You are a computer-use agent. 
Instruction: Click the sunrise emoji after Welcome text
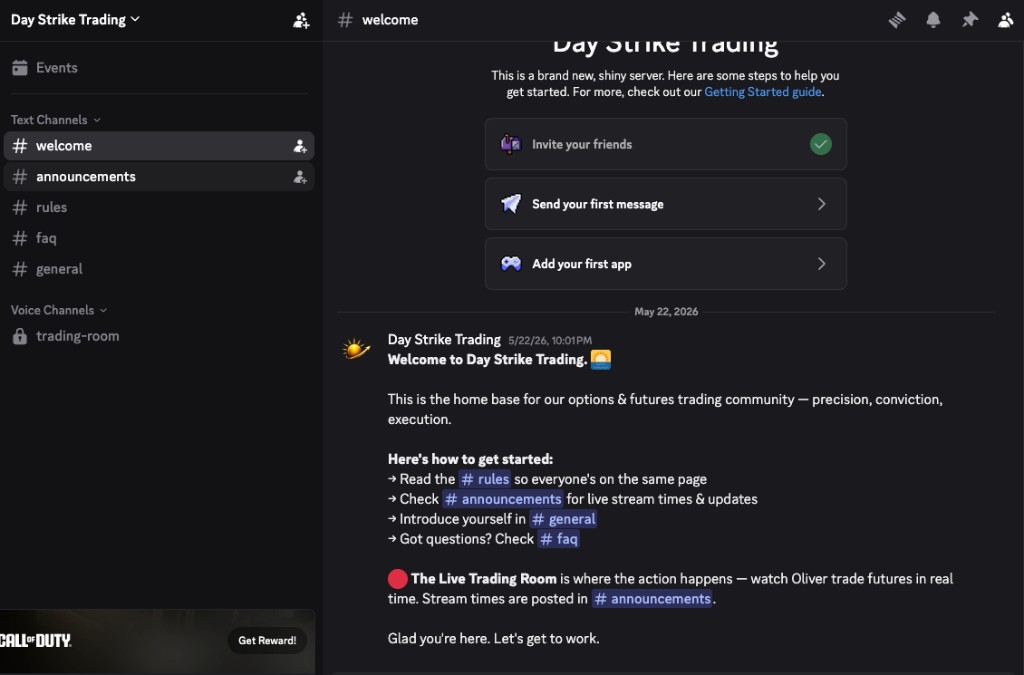(601, 360)
